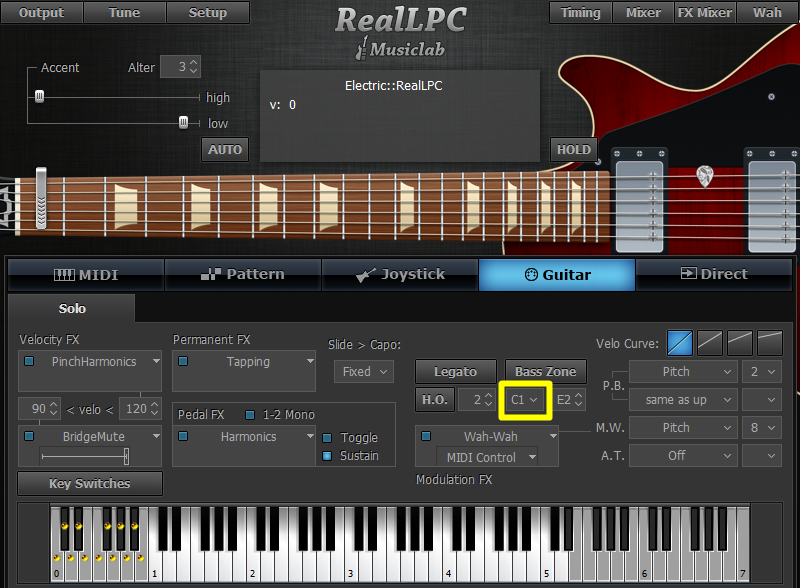Open the Slide Capo mode dropdown set to Fixed
The image size is (800, 588).
363,371
